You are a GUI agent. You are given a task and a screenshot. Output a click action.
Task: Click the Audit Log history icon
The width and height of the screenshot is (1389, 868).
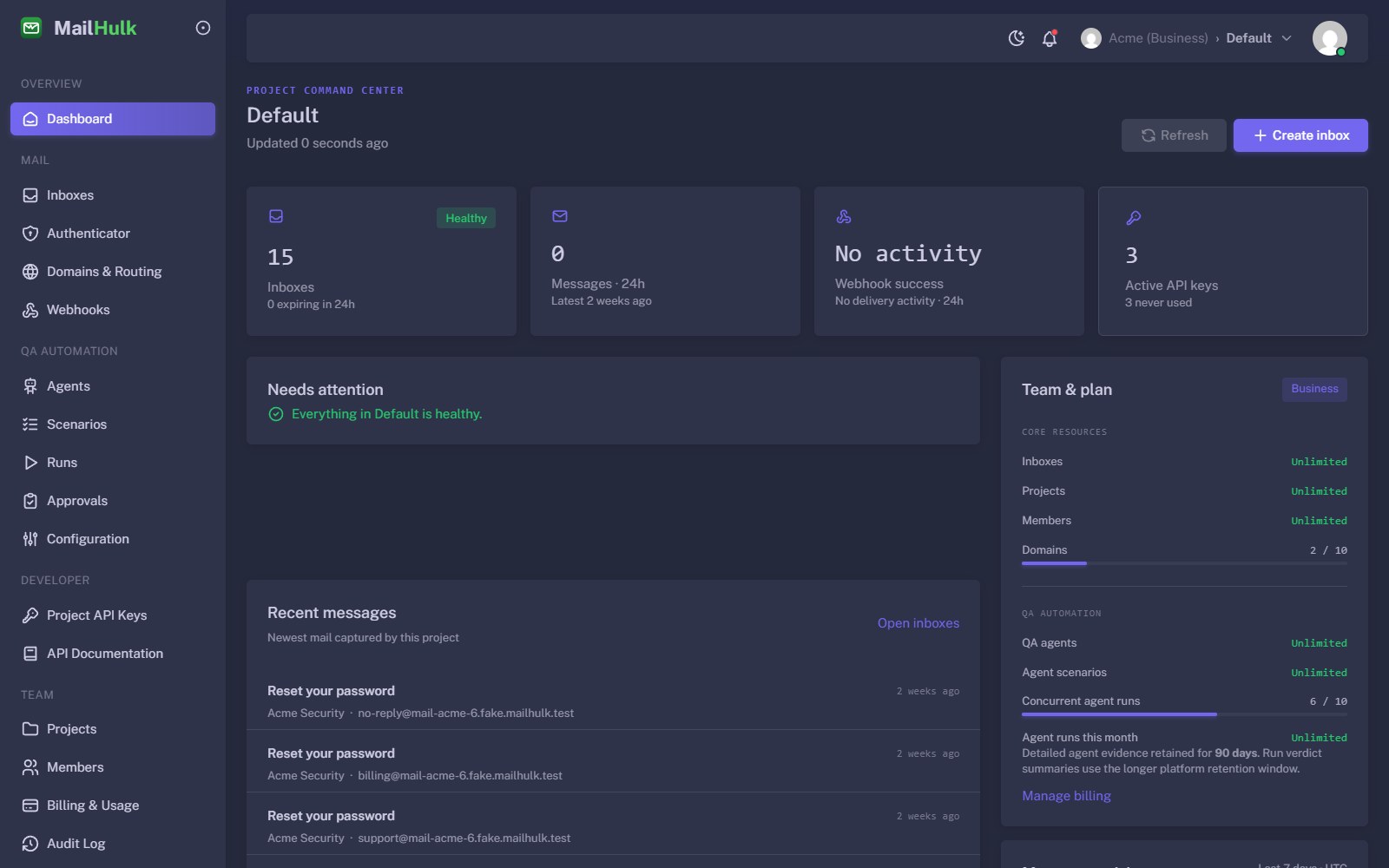[30, 844]
